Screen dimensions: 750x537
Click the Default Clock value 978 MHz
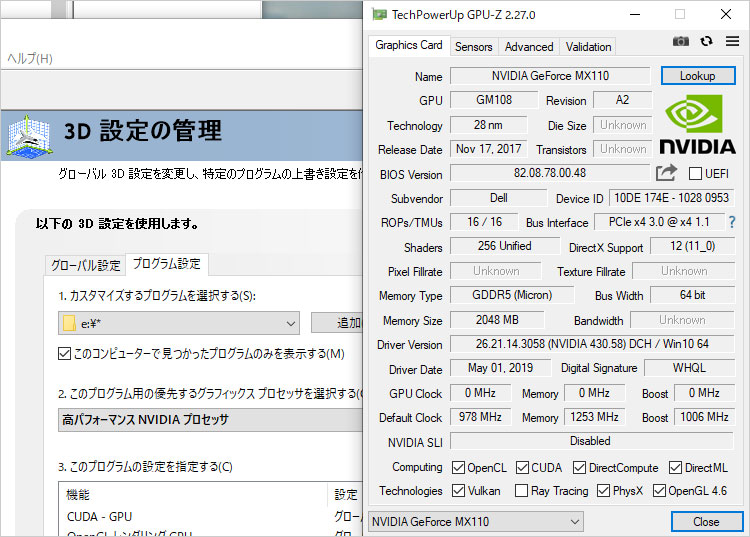point(480,417)
